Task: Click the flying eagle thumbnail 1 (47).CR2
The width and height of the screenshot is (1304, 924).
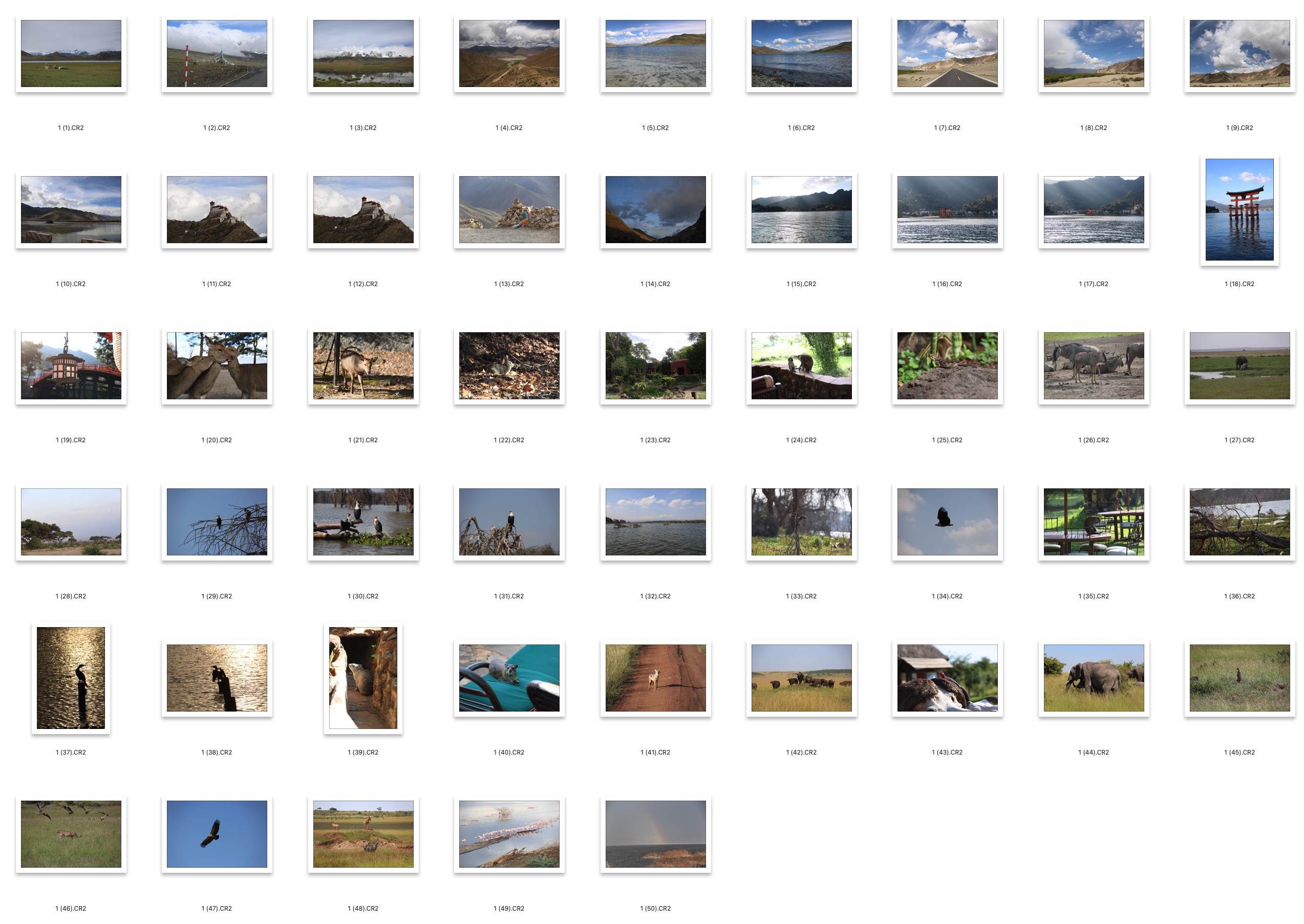Action: tap(217, 833)
